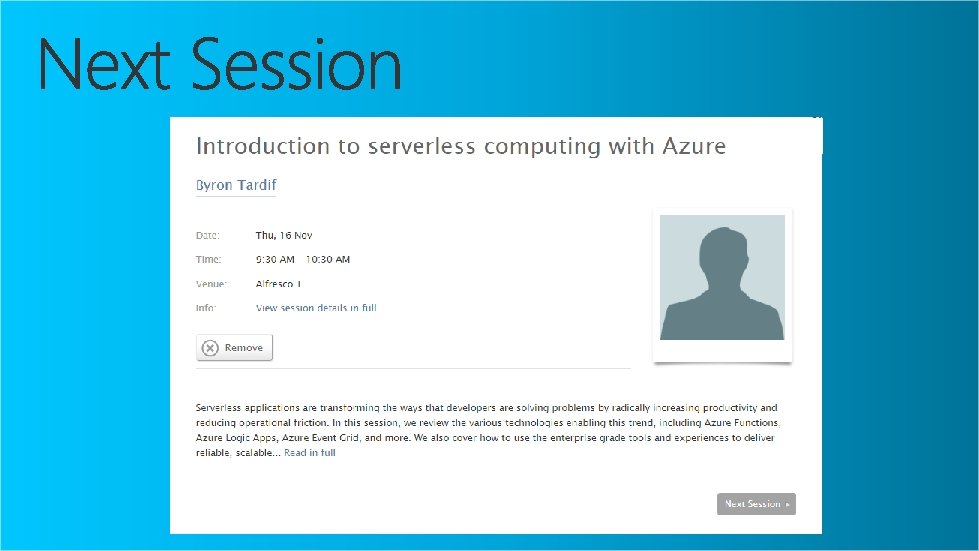Open the Byron Tardif speaker link
The height and width of the screenshot is (551, 979).
(x=236, y=185)
